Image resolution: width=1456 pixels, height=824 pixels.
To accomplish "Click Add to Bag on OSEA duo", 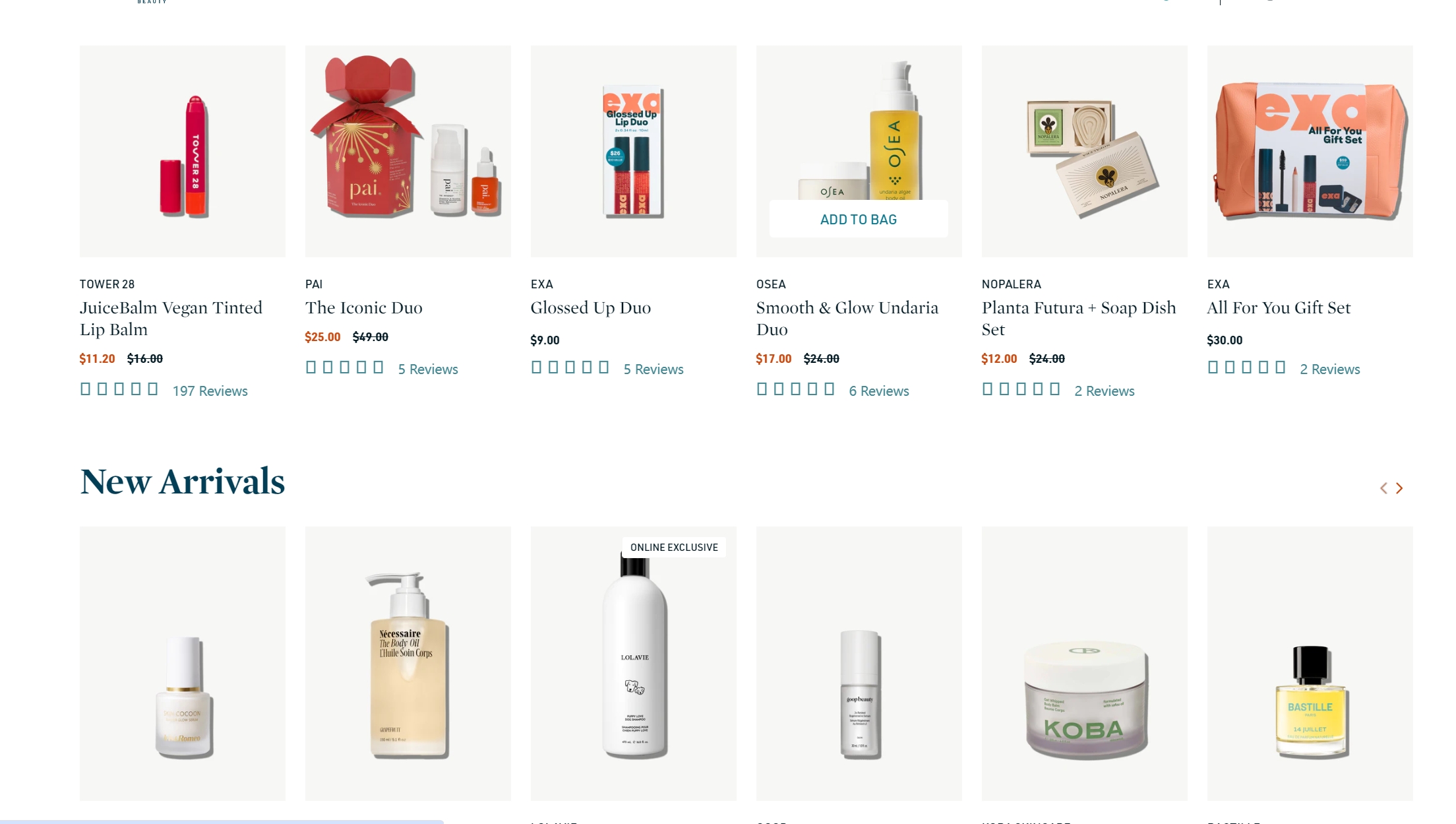I will 859,219.
